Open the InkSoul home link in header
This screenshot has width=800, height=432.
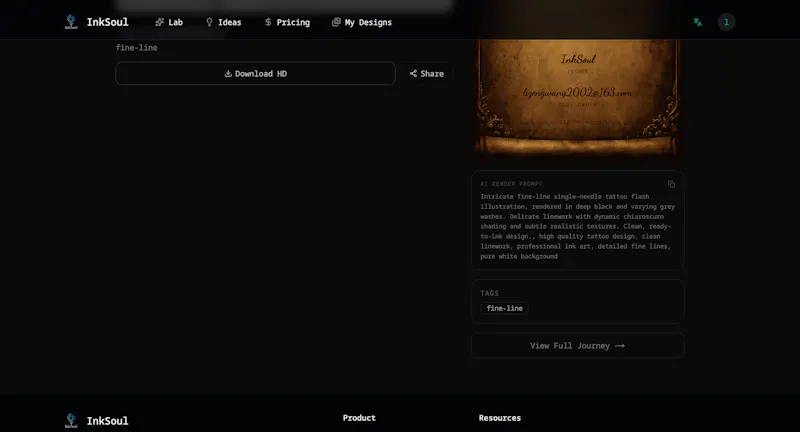(96, 22)
